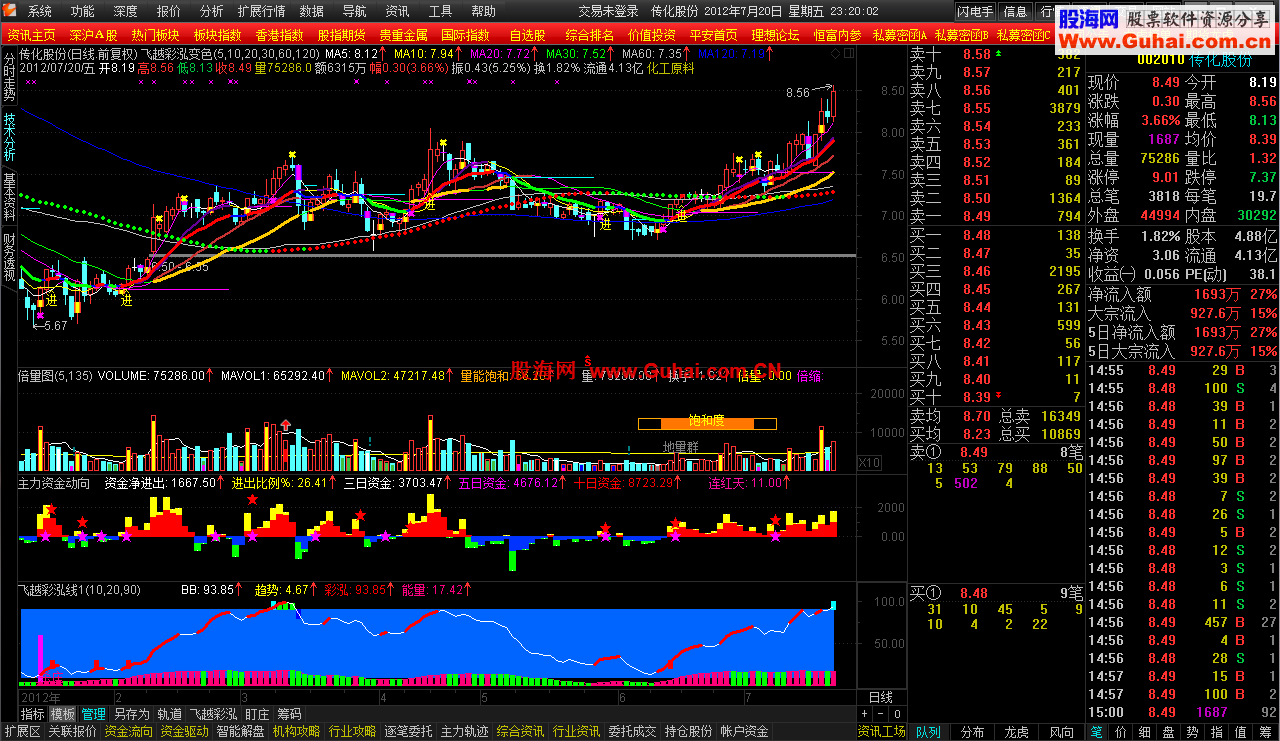Click the 饱和度 orange bar in volume chart

(708, 422)
